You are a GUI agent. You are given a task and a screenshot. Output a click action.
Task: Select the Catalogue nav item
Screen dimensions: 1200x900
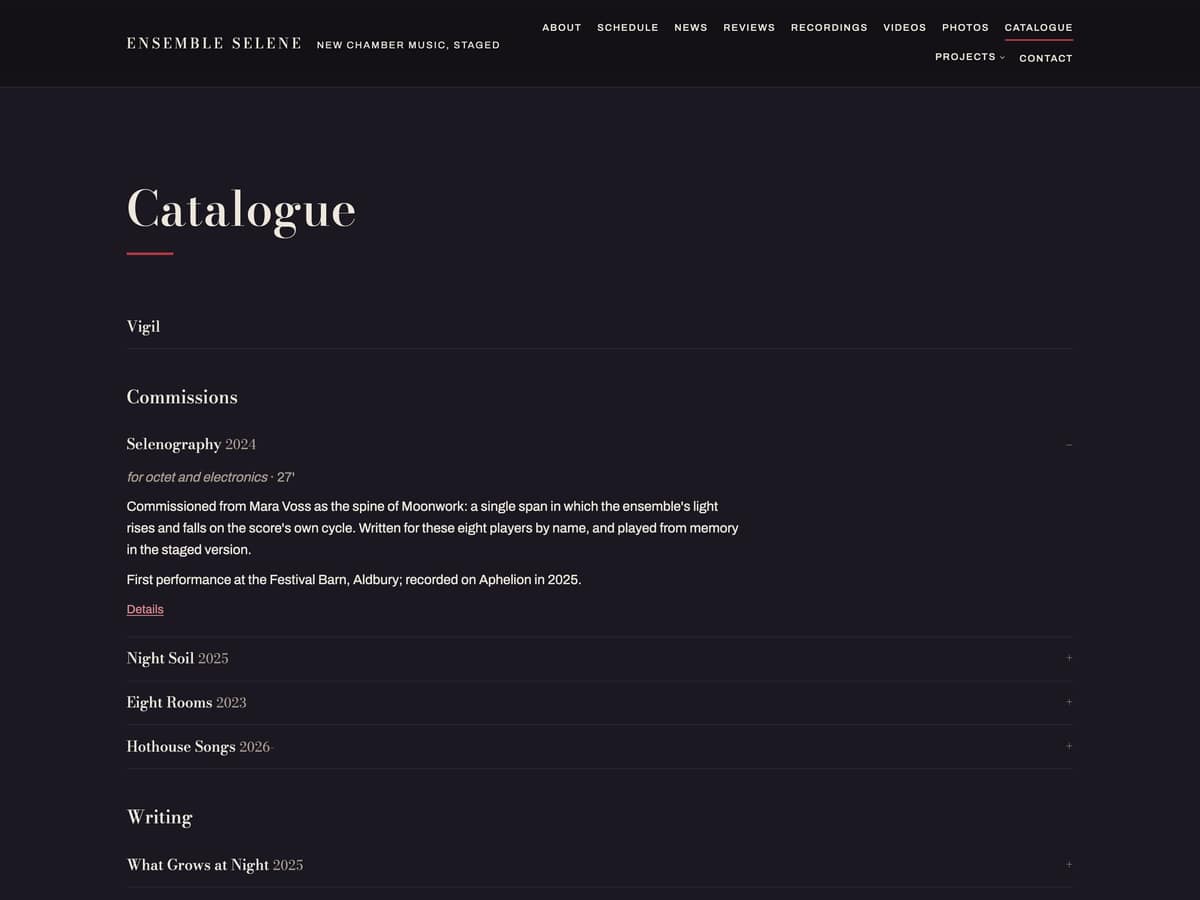(1038, 28)
